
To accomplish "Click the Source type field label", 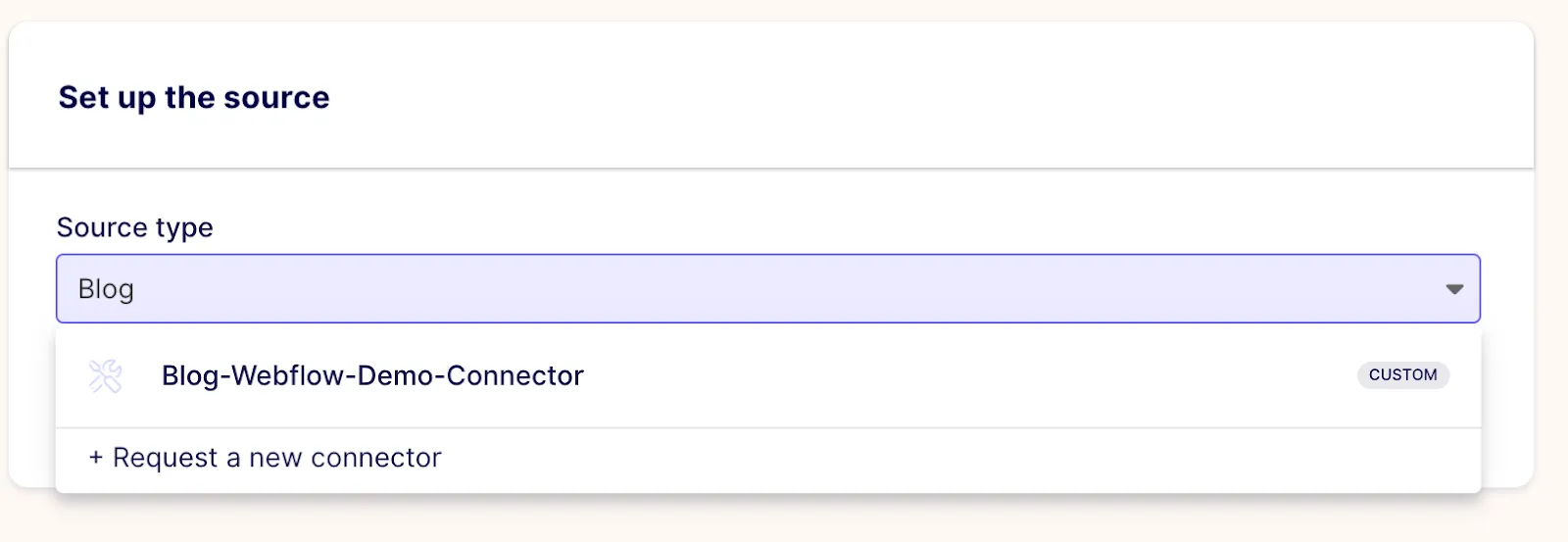I will point(135,227).
